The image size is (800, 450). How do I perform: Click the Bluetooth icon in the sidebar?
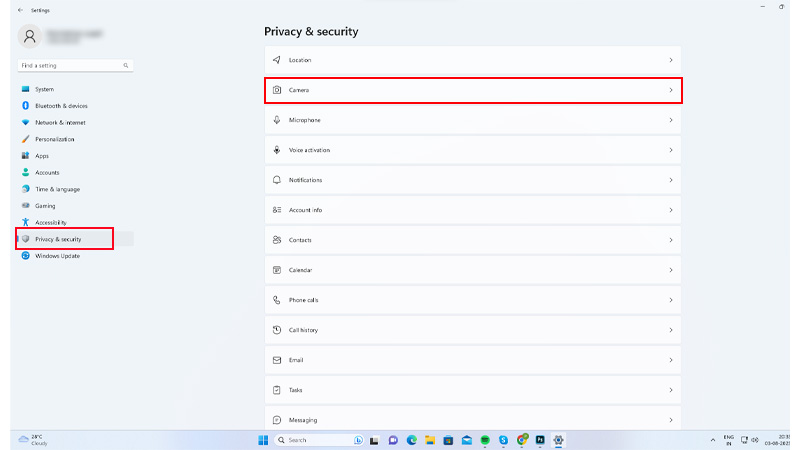[x=26, y=106]
